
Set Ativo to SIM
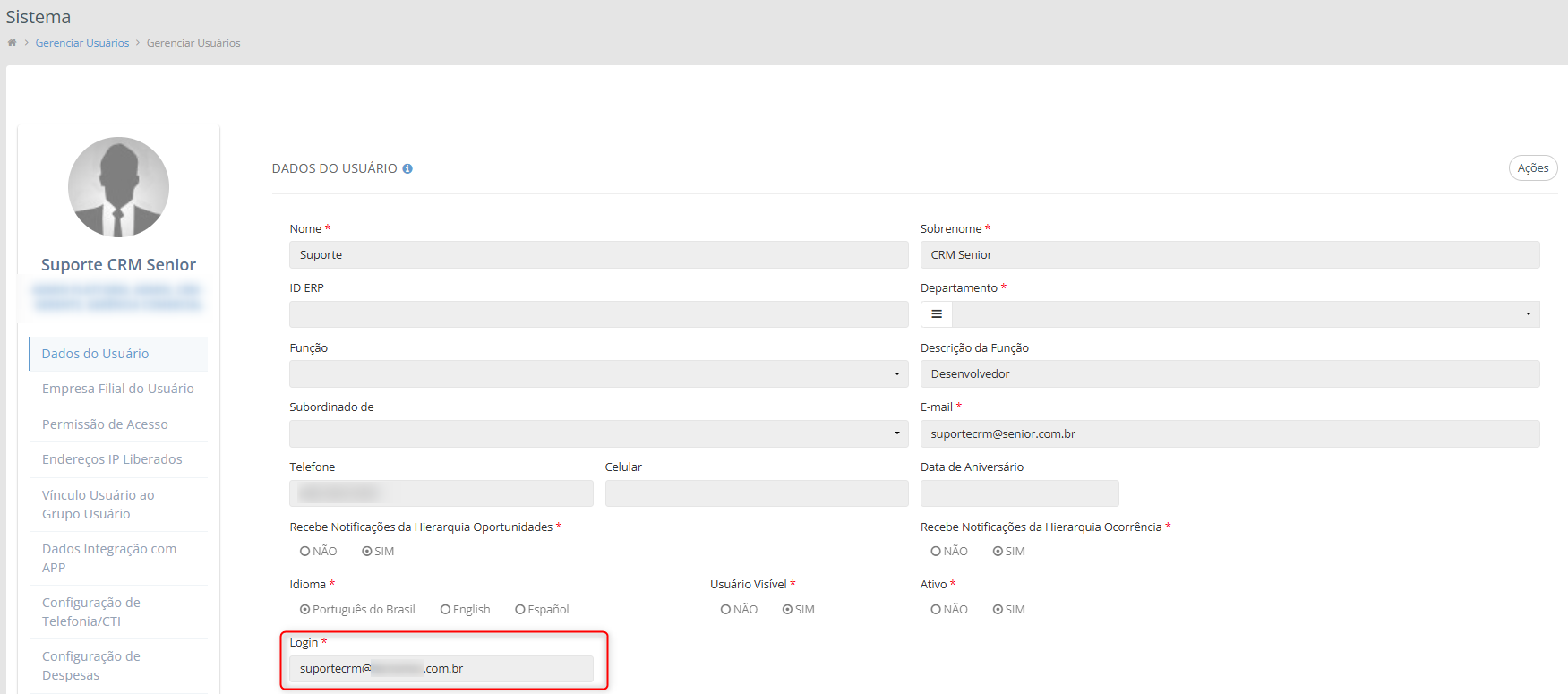click(x=998, y=610)
